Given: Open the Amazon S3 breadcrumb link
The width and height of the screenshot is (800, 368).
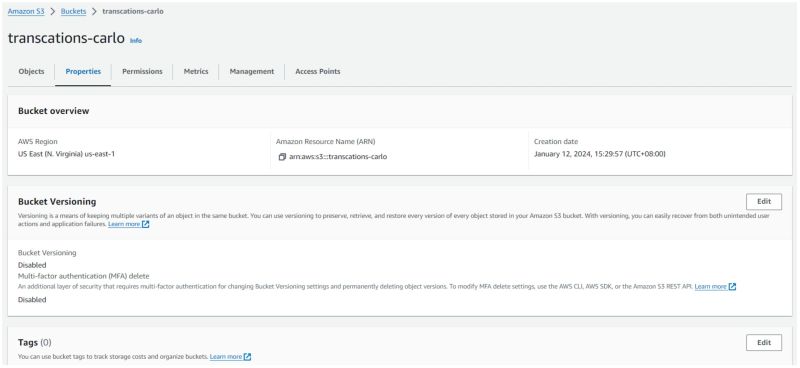Looking at the screenshot, I should (26, 11).
